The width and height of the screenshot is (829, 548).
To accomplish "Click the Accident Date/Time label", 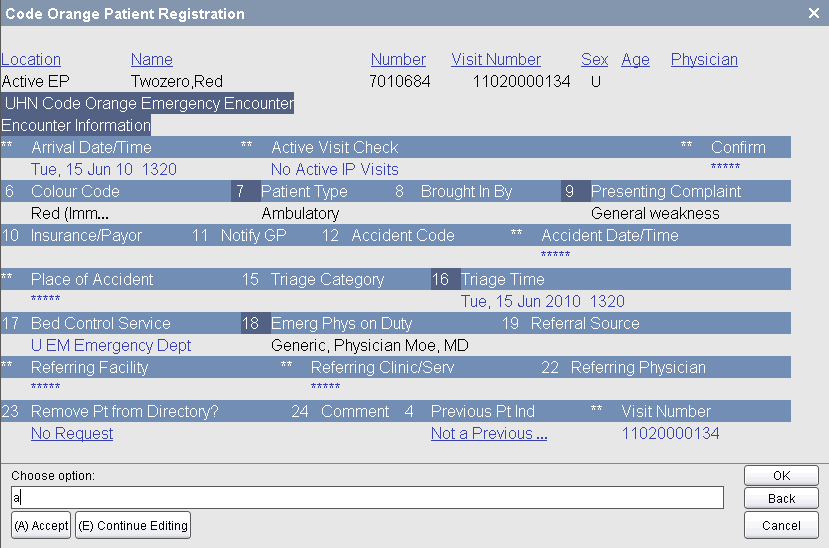I will click(610, 235).
